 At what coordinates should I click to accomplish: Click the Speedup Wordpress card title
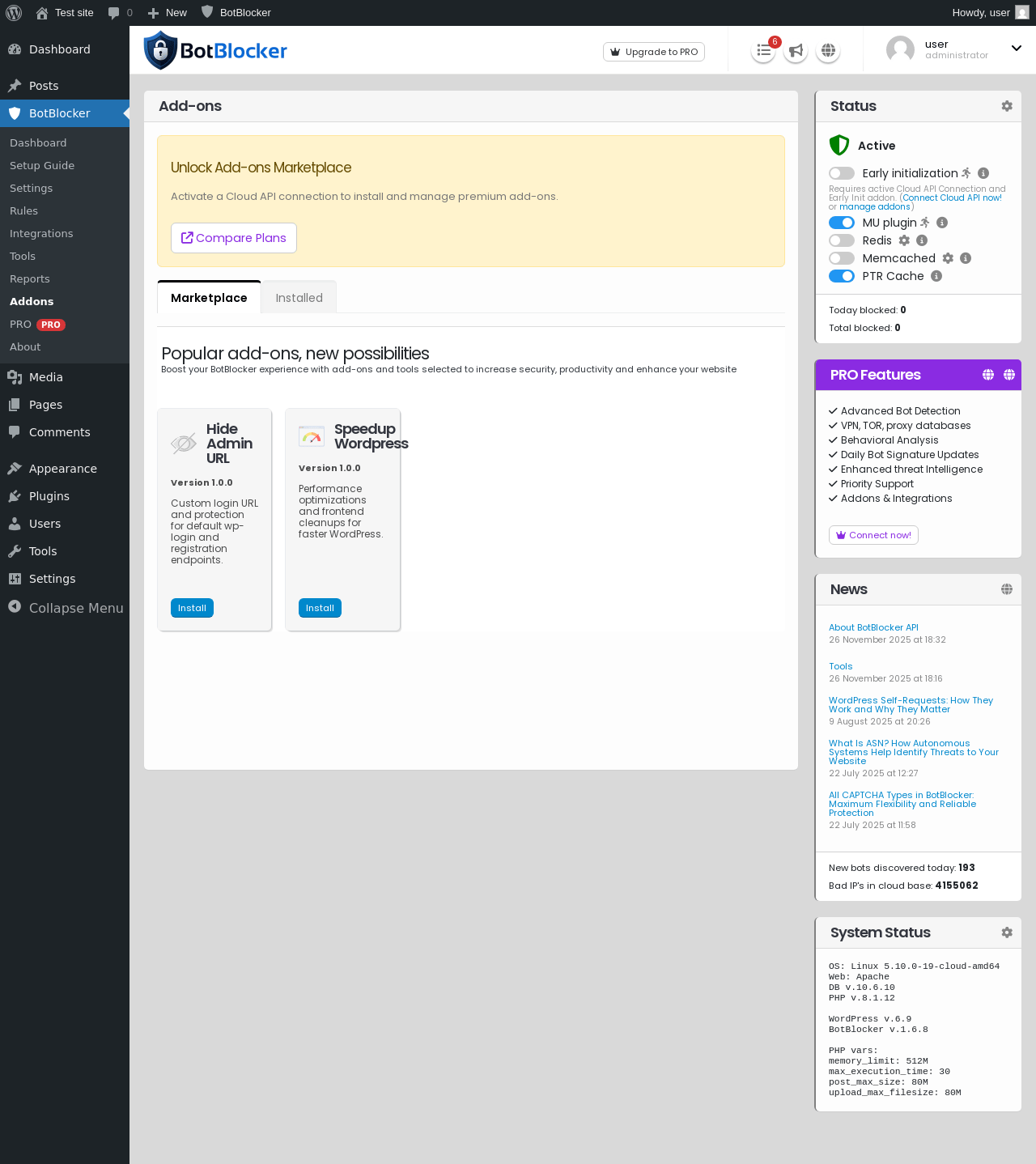[372, 436]
